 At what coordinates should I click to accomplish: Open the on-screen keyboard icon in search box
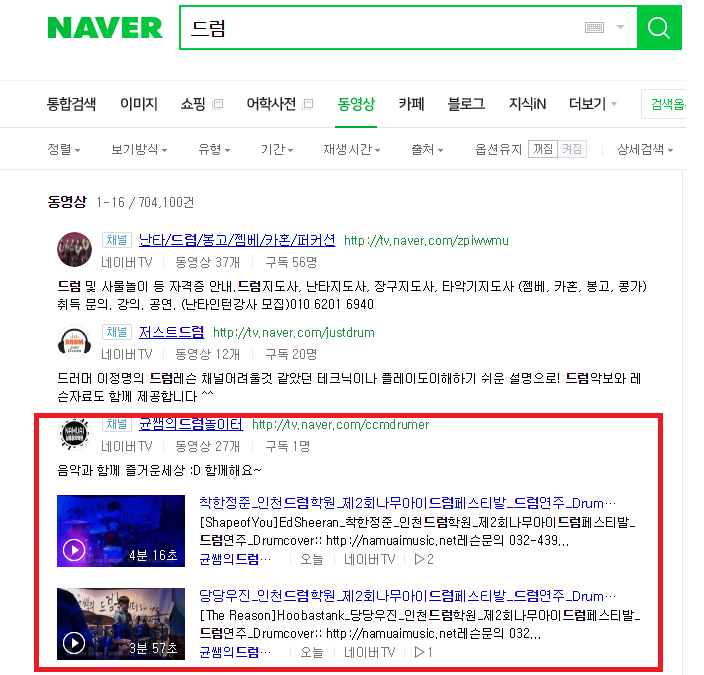(x=594, y=27)
